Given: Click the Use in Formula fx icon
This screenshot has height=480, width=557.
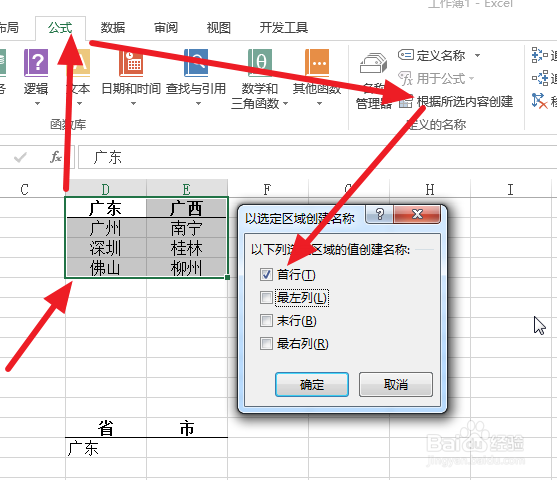Looking at the screenshot, I should point(405,79).
